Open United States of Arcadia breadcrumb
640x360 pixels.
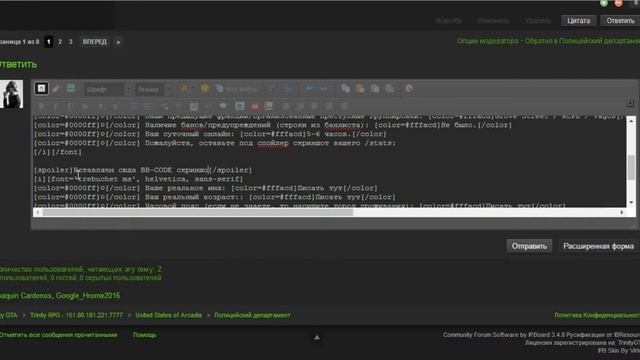pyautogui.click(x=169, y=315)
